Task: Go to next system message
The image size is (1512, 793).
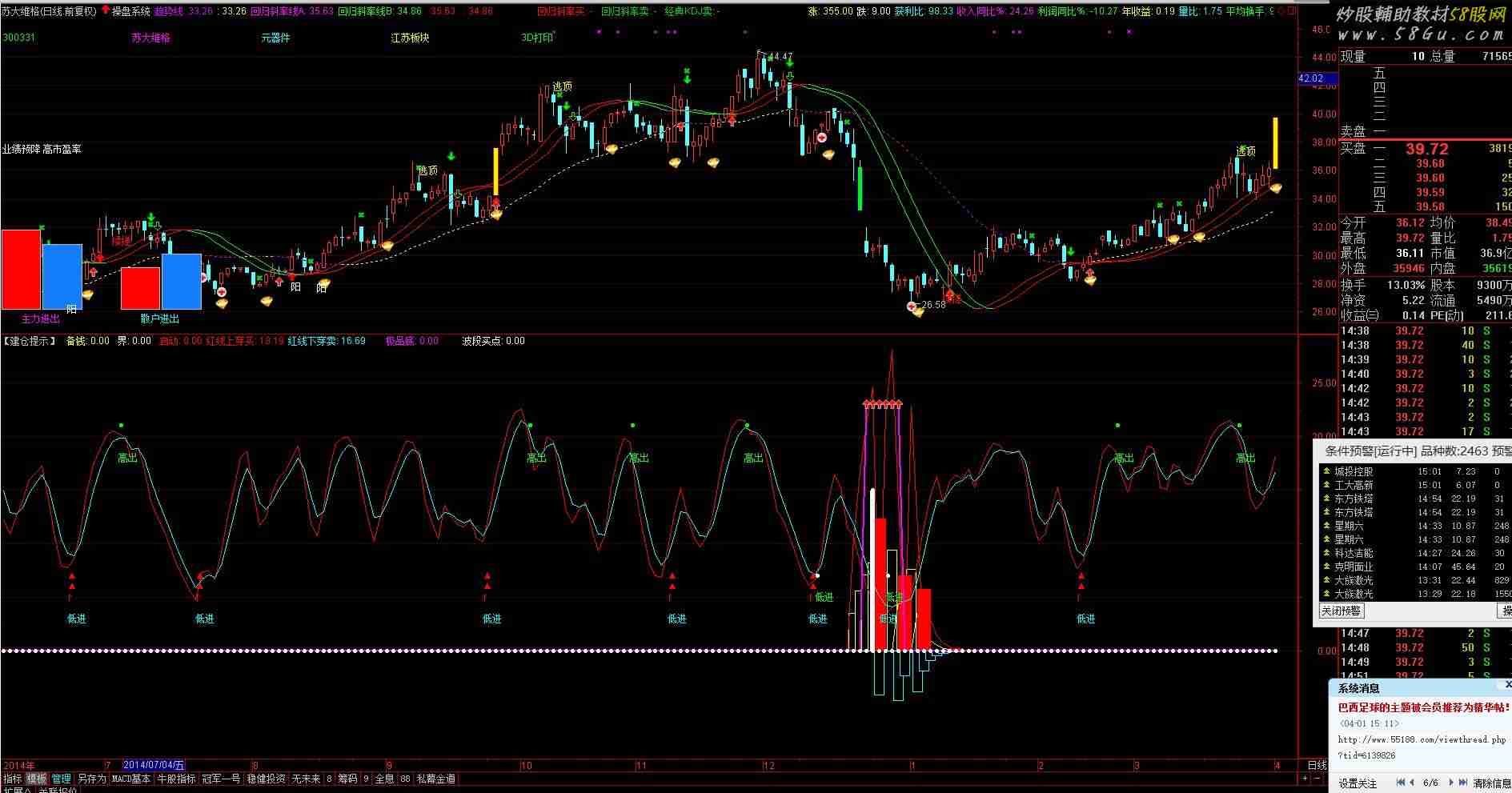Action: click(x=1450, y=783)
